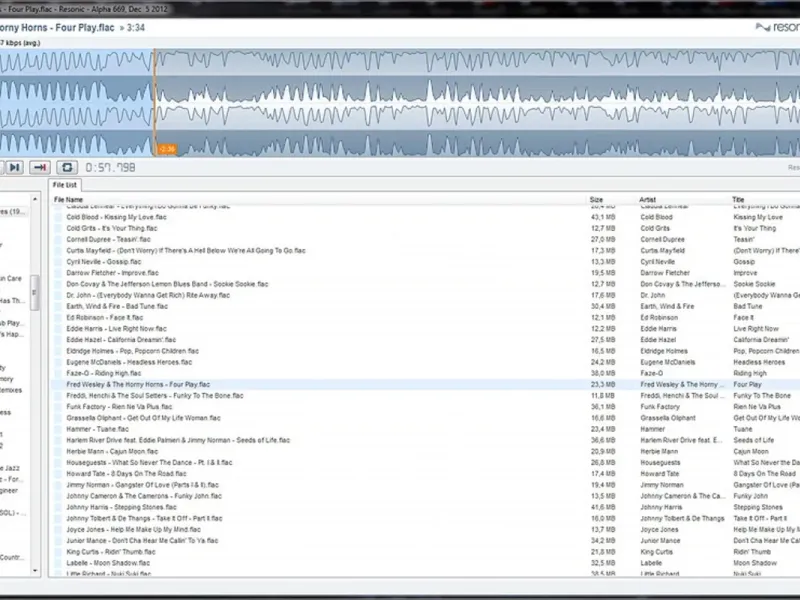Click file icon beside Faze-O - Riding High
Image resolution: width=800 pixels, height=600 pixels.
click(x=58, y=373)
